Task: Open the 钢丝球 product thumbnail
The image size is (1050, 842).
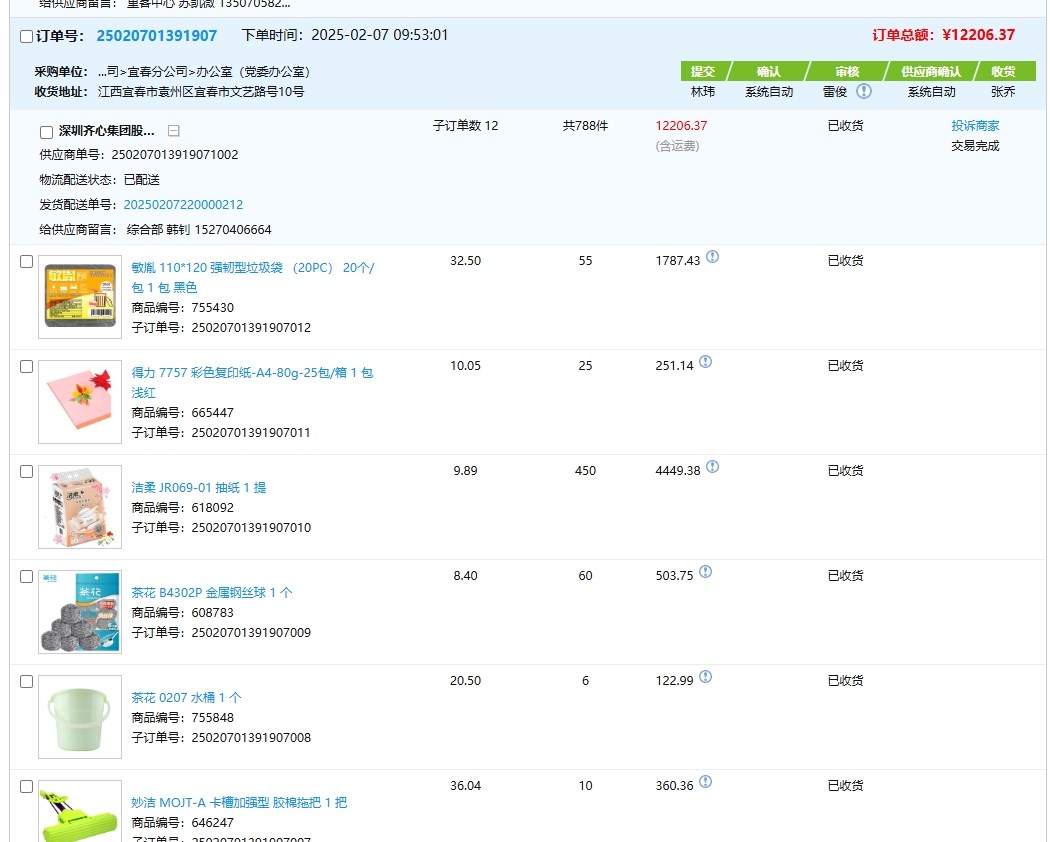Action: [x=80, y=612]
